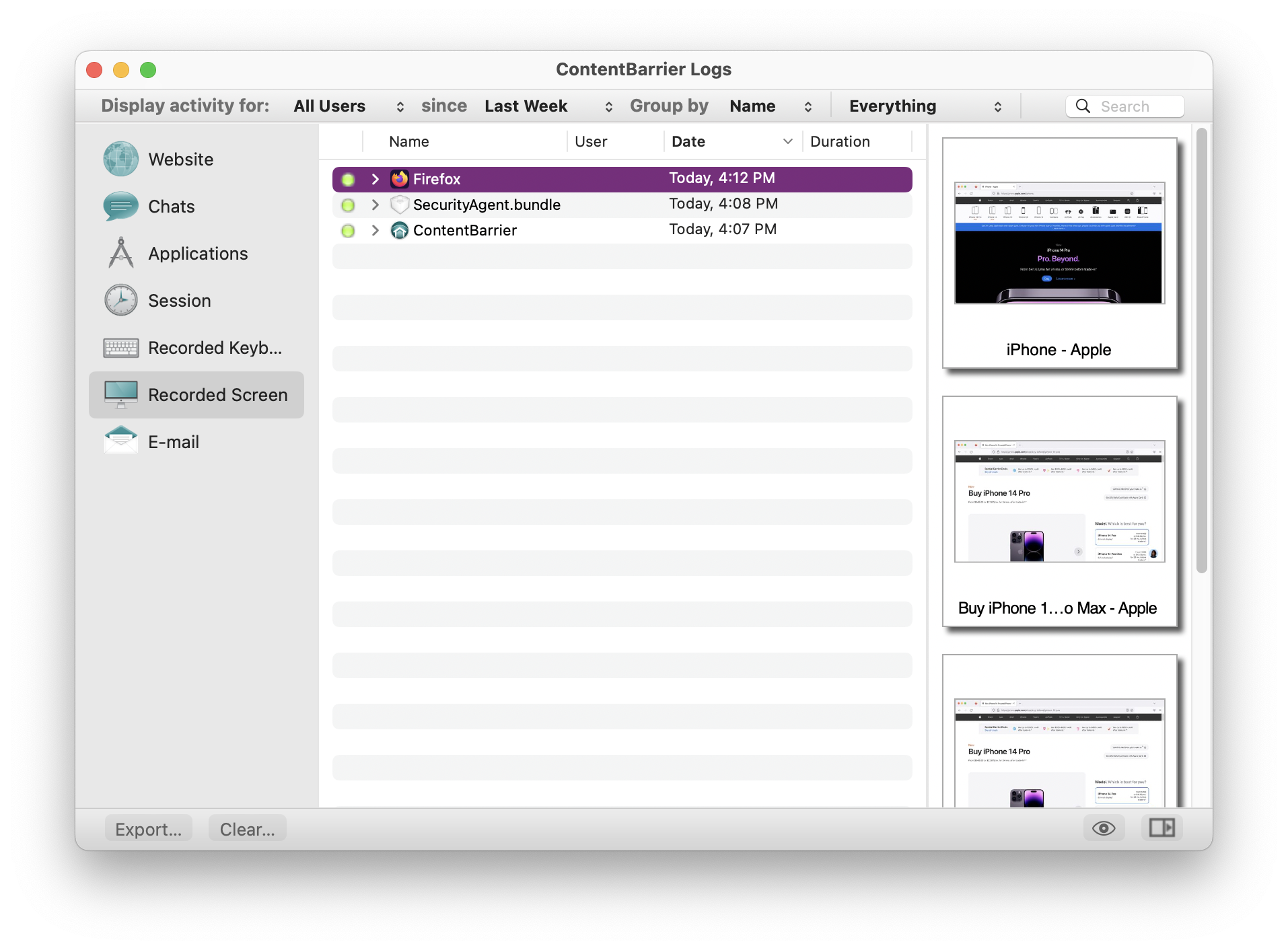
Task: Click the Recorded Screen monitor icon
Action: click(120, 395)
